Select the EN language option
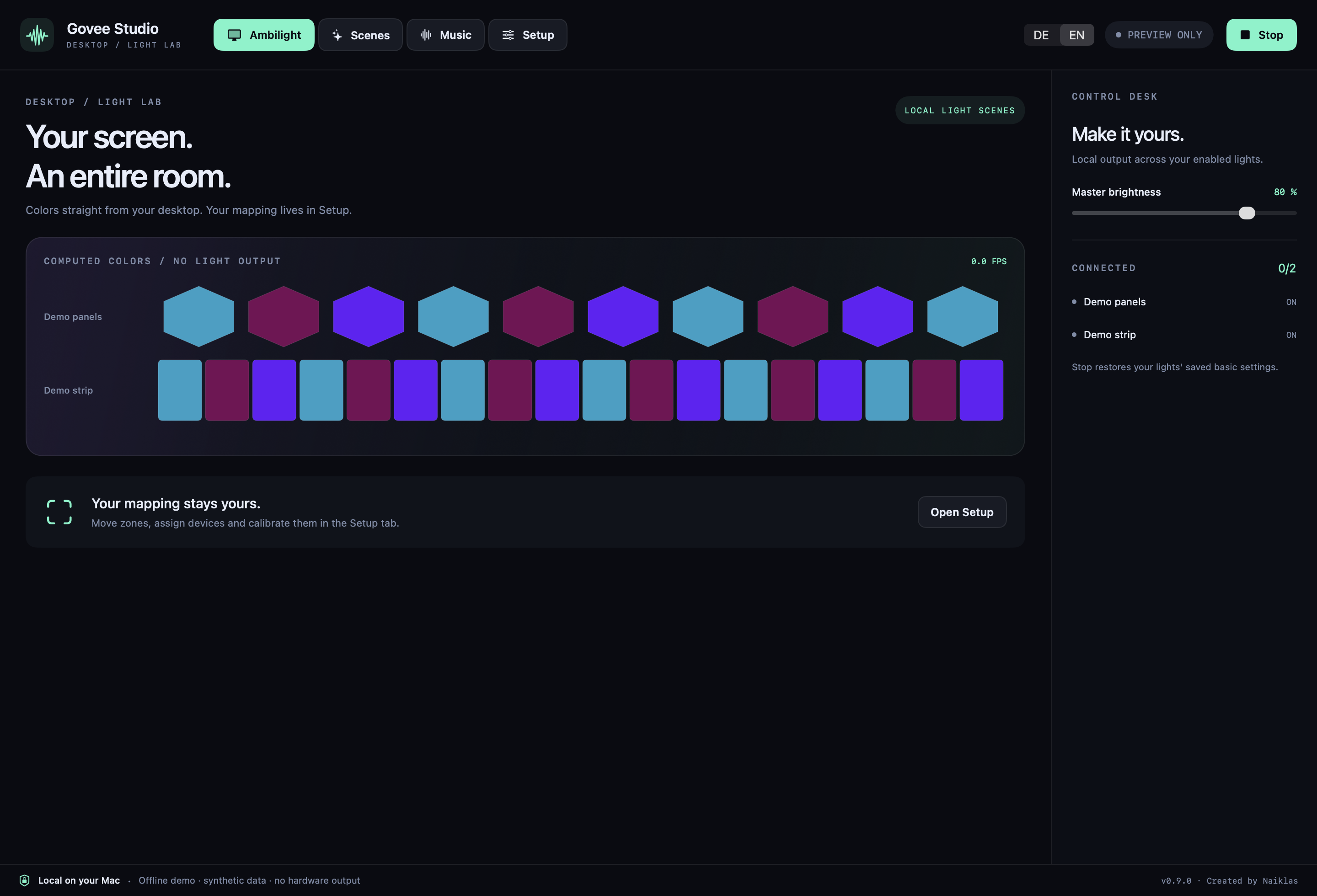This screenshot has width=1317, height=896. point(1077,35)
